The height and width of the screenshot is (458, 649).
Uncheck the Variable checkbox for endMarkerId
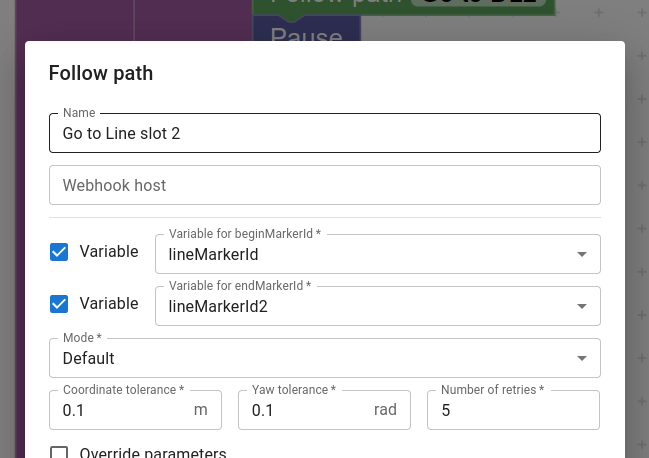click(59, 304)
